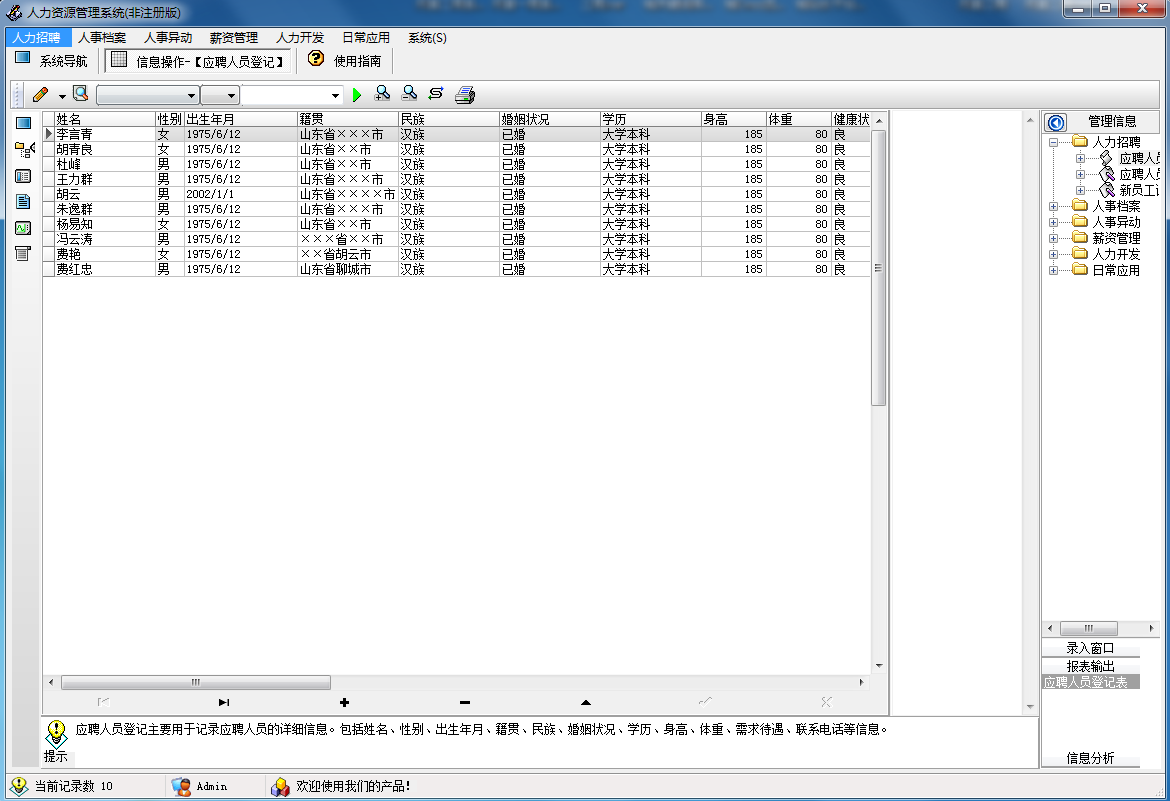Expand the 人事档案 tree folder
Viewport: 1170px width, 801px height.
click(x=1054, y=206)
